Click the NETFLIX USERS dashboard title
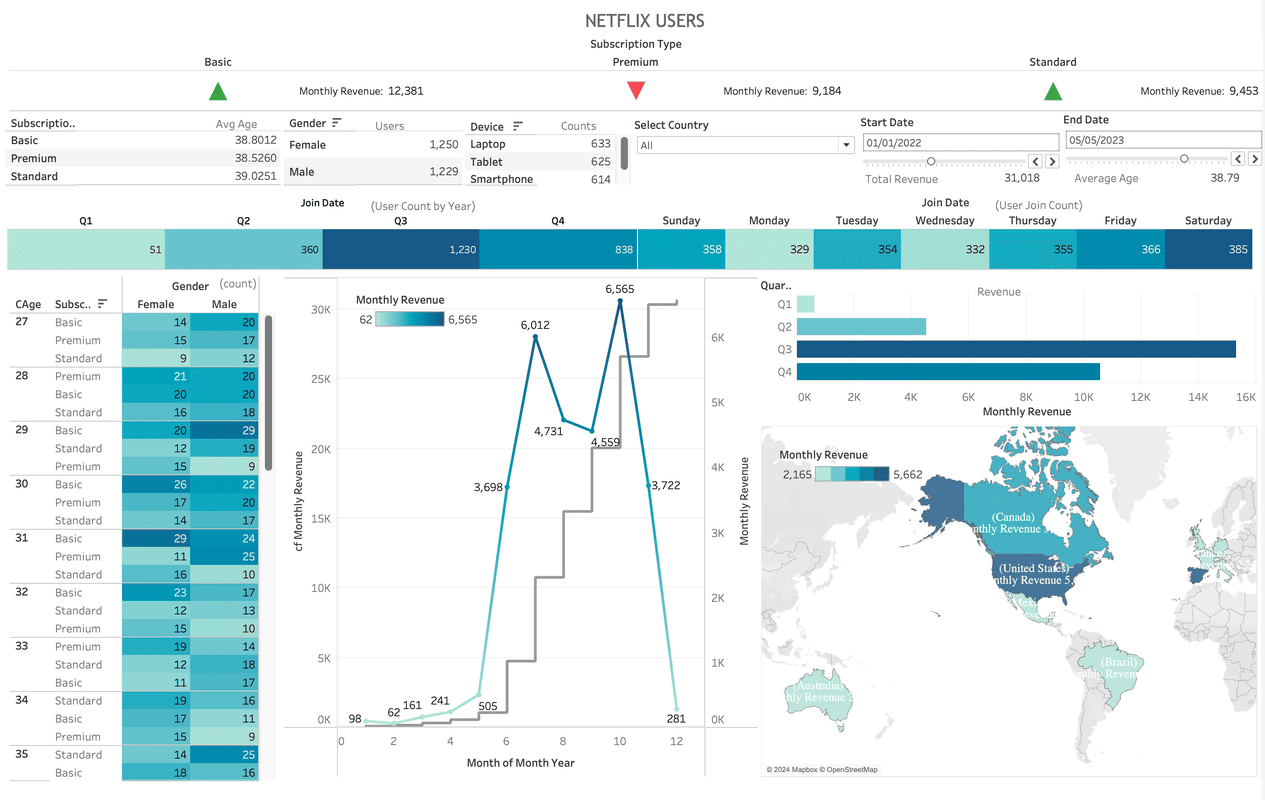1265x800 pixels. pos(644,21)
